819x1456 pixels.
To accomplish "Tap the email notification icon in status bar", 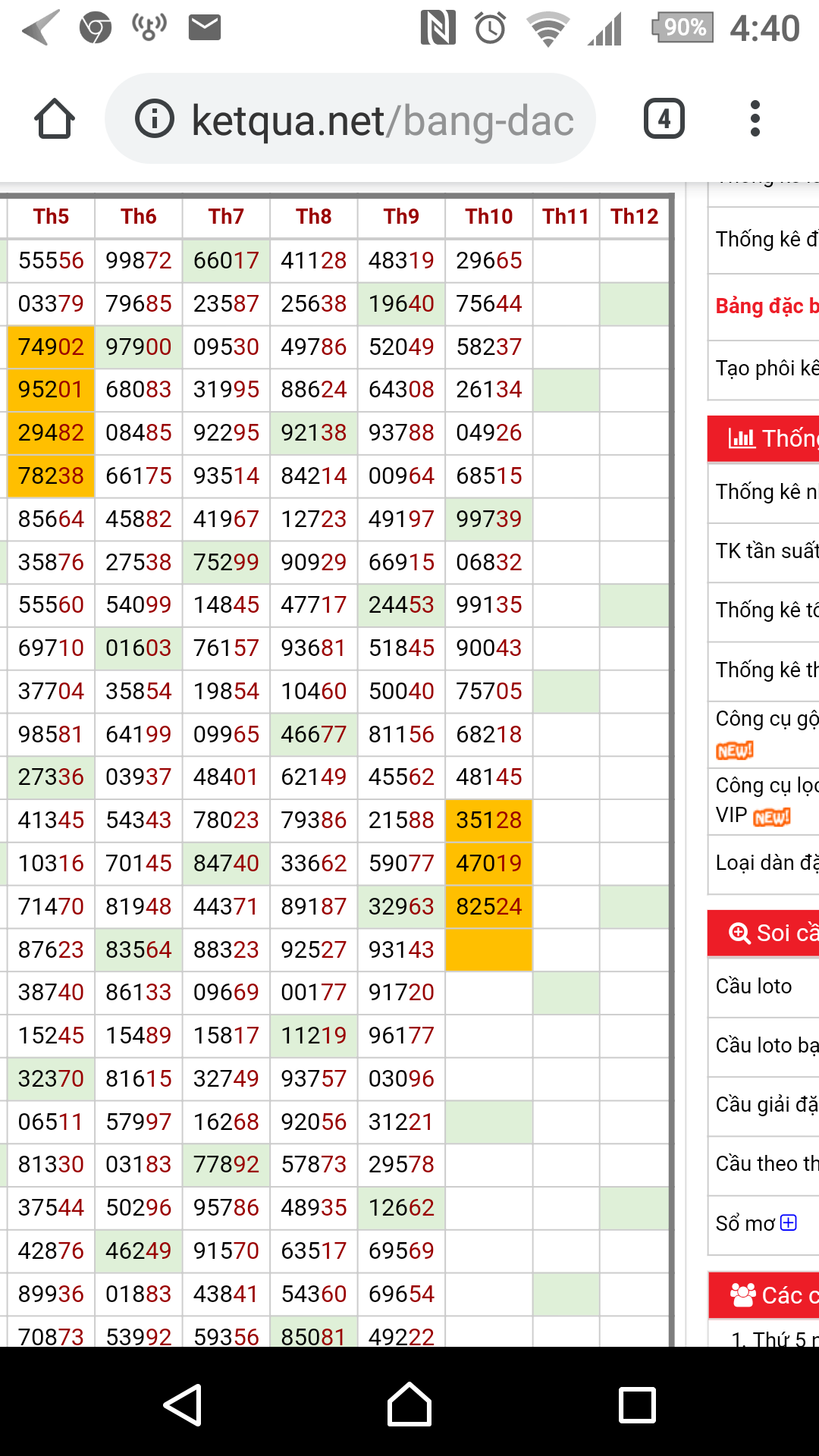I will 205,28.
